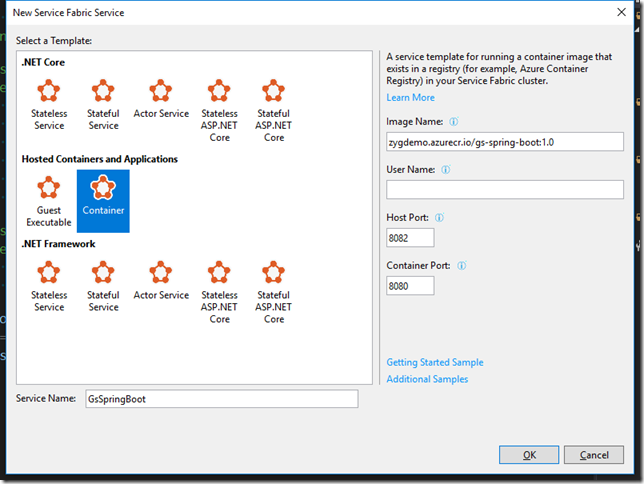The height and width of the screenshot is (484, 644).
Task: Click the 'Select a Template:' label
Action: coord(54,41)
